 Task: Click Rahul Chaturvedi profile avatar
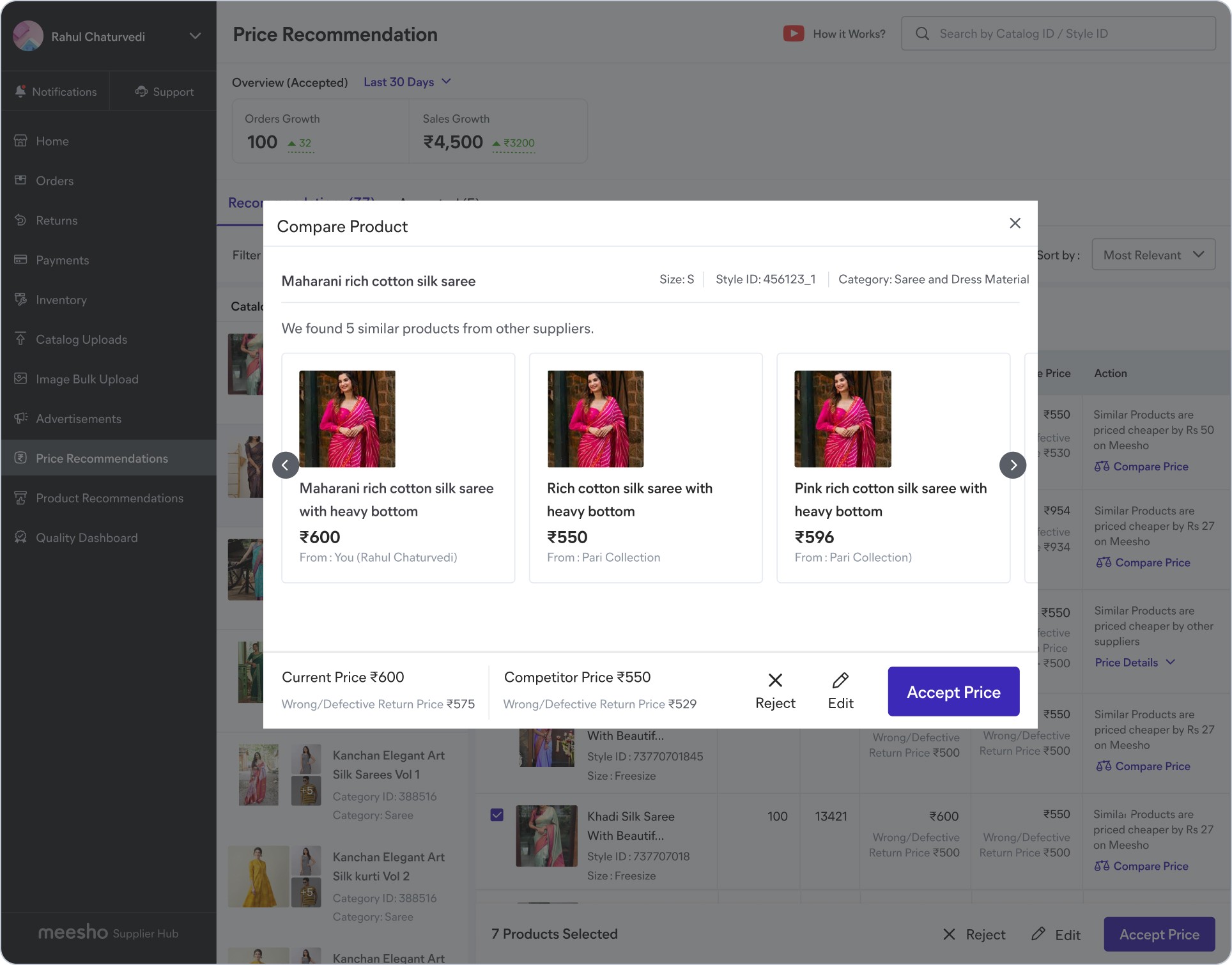28,36
